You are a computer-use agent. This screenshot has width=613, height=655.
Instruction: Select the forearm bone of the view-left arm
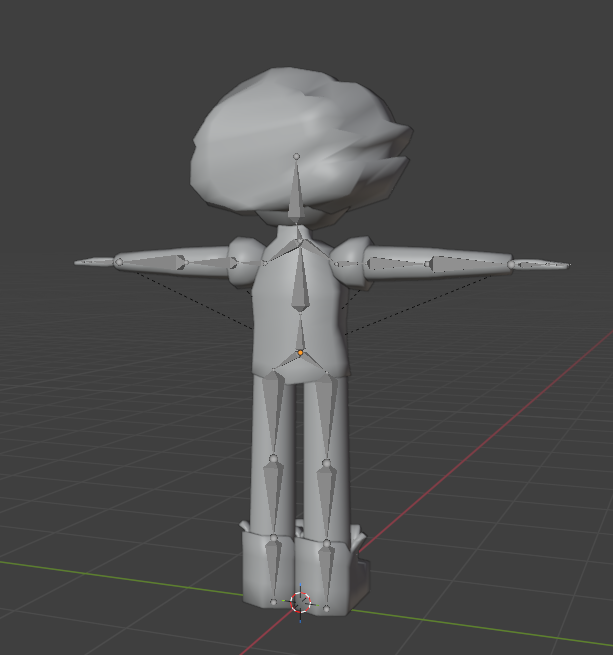click(153, 262)
